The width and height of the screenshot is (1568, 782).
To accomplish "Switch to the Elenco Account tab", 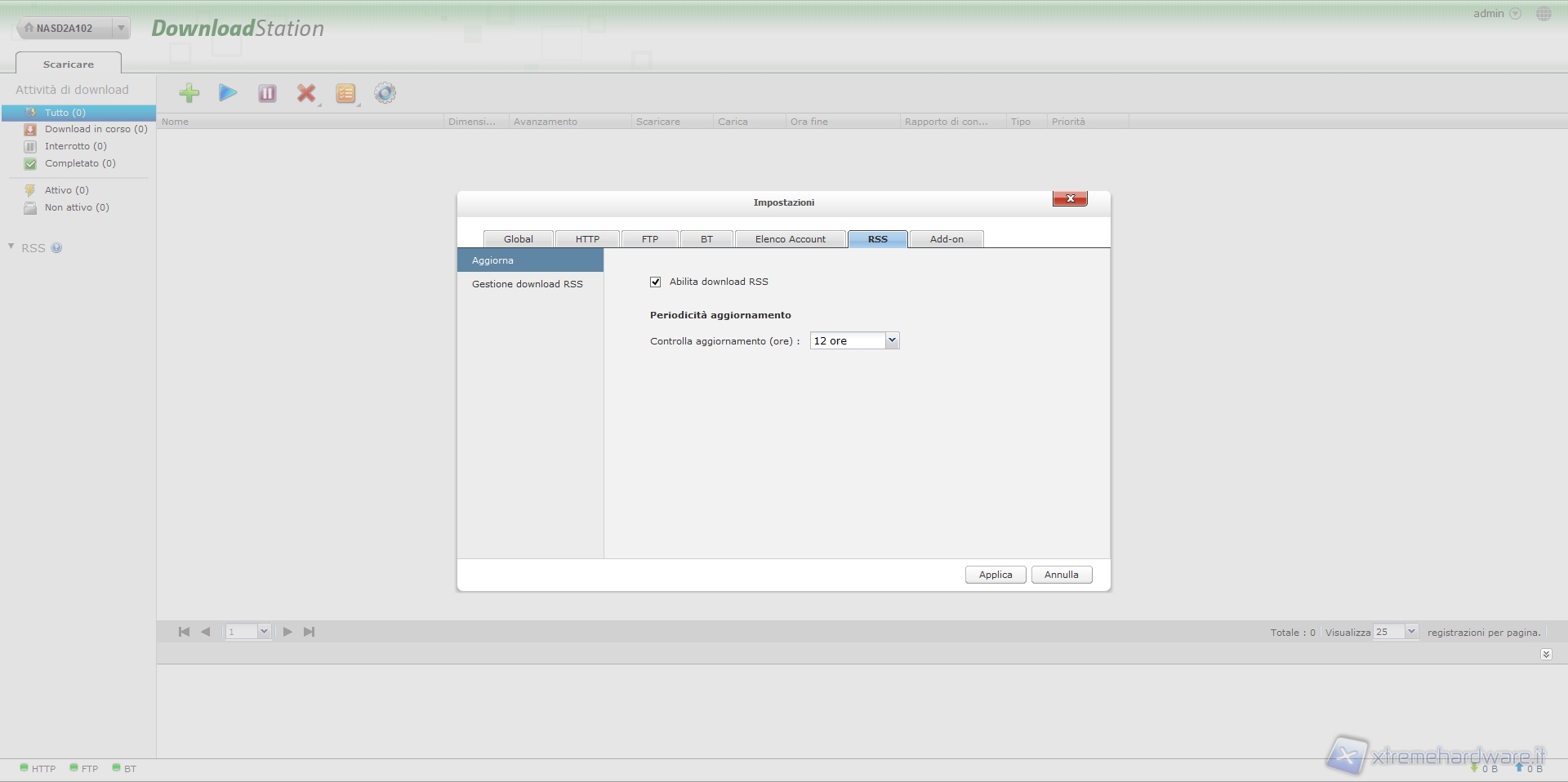I will (790, 239).
